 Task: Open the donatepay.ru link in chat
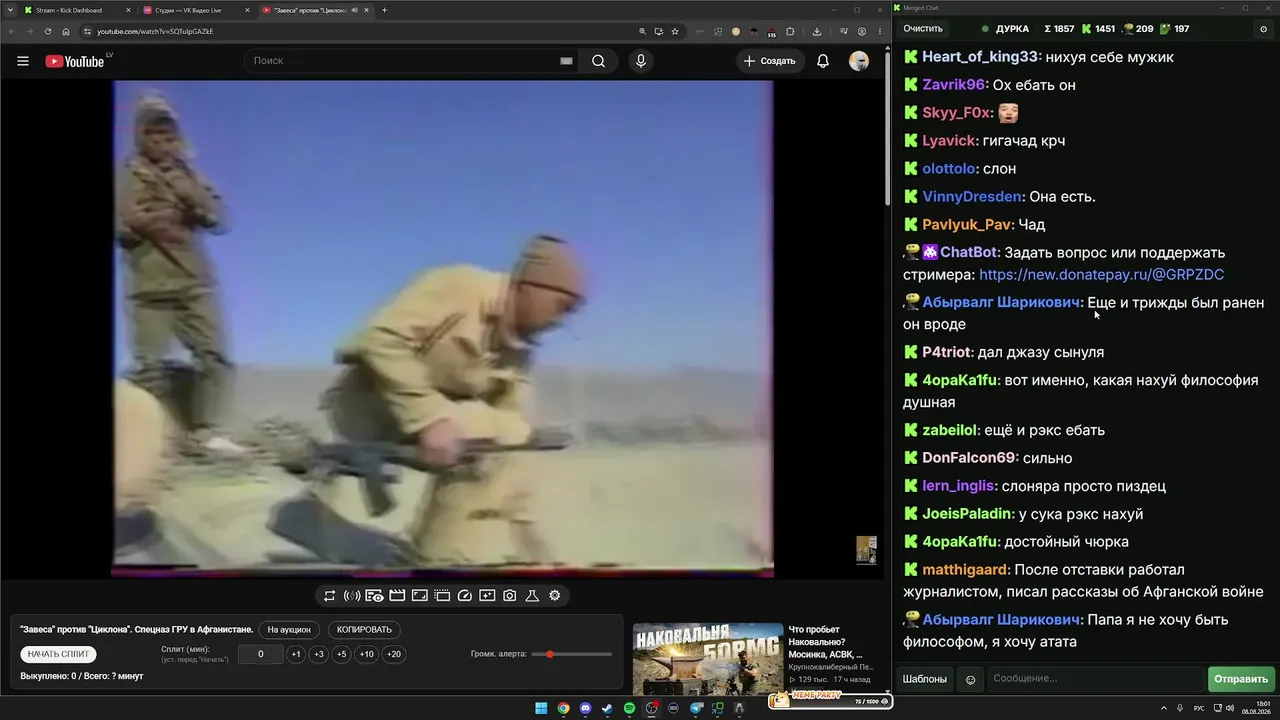click(1101, 275)
